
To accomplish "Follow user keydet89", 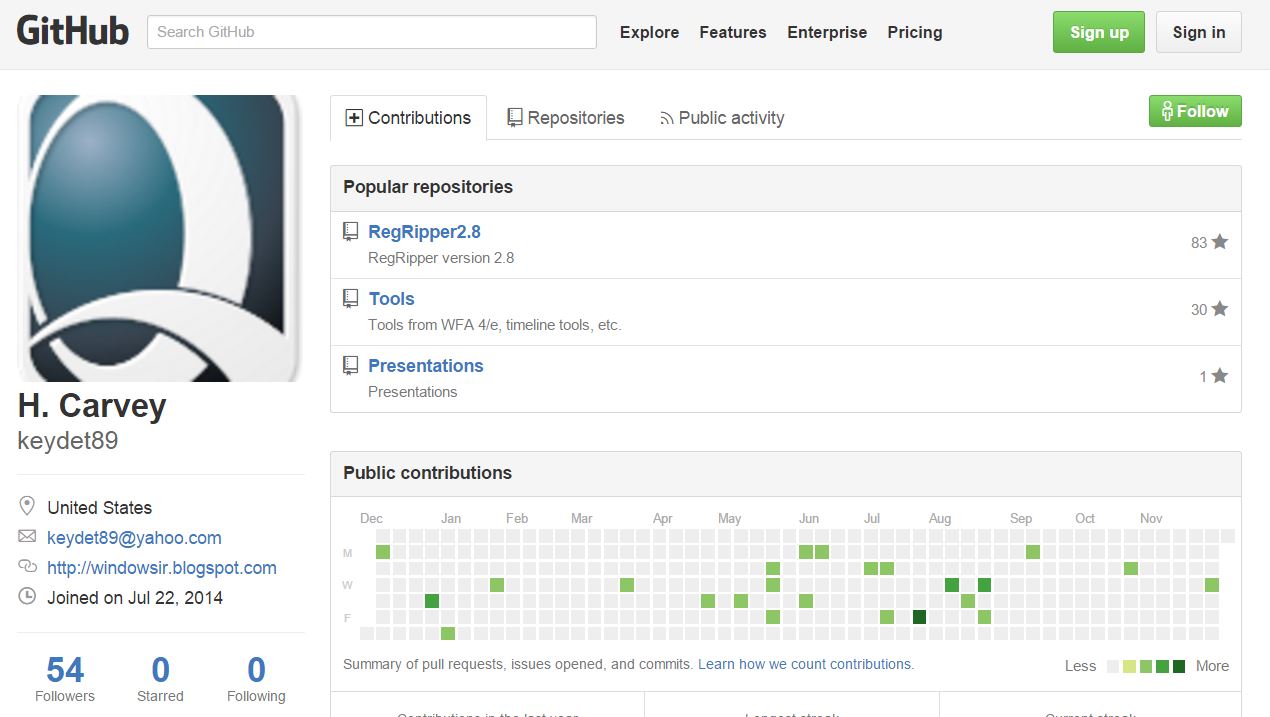I will click(1195, 111).
